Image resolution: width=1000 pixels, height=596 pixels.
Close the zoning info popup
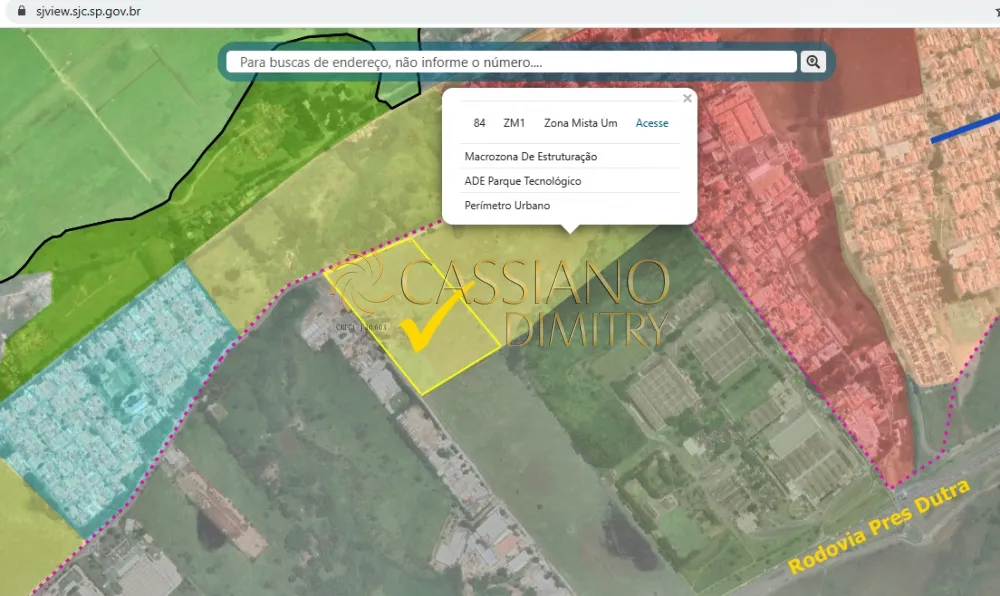point(687,98)
